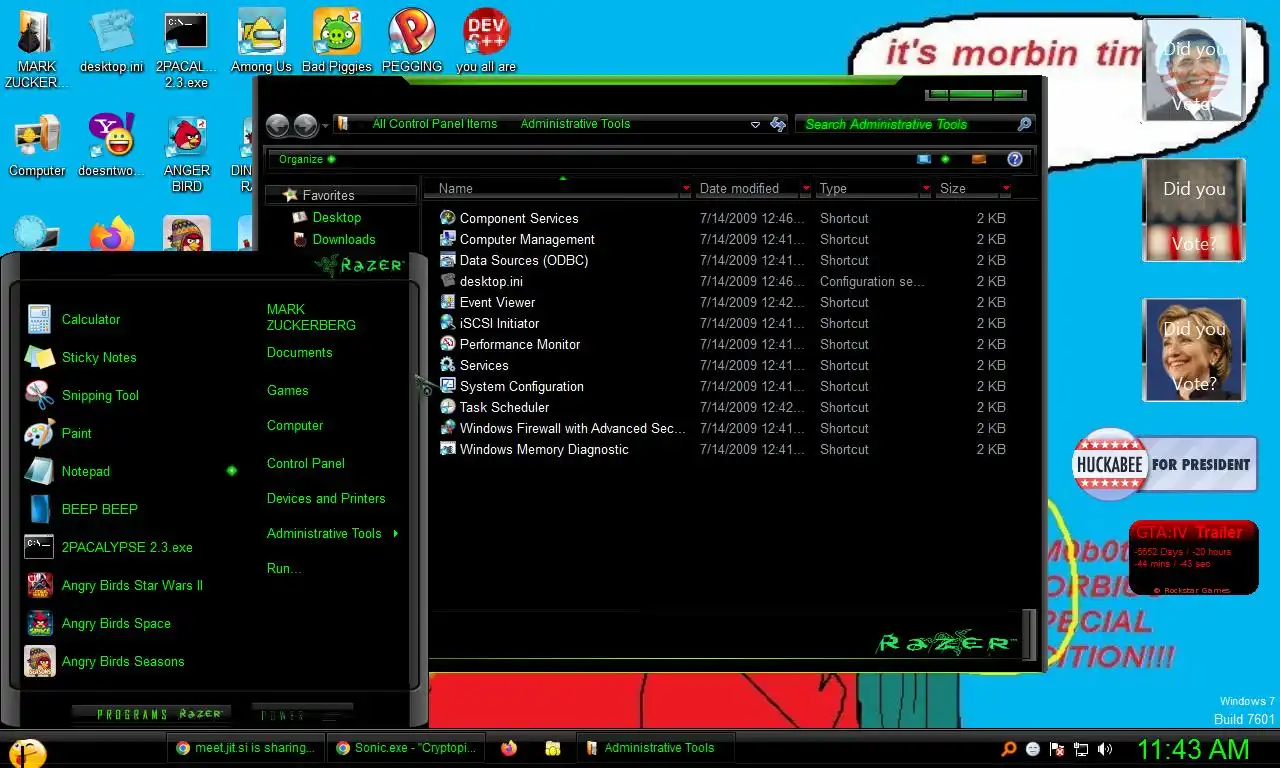Open Documents from Start menu
The image size is (1280, 768).
(299, 352)
